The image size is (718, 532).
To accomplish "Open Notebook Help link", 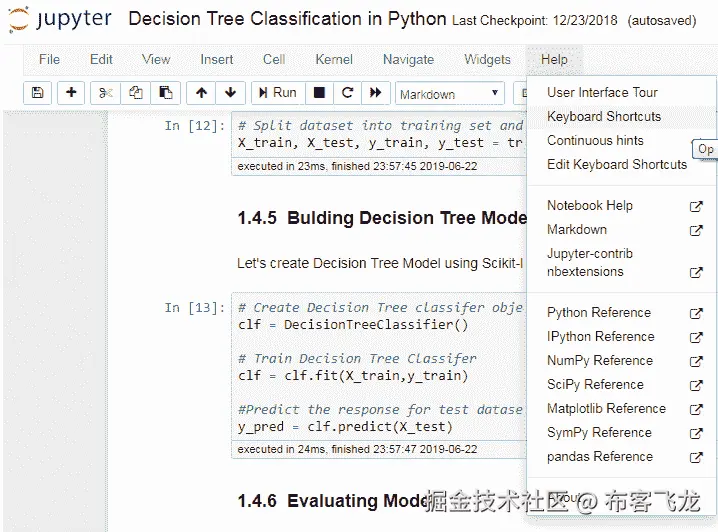I will pyautogui.click(x=590, y=206).
